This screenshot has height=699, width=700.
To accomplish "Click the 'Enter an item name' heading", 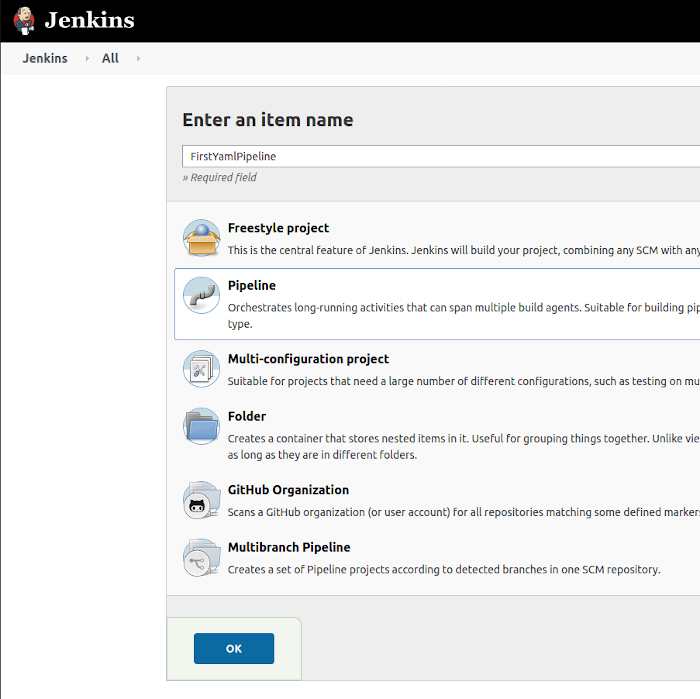I will (x=268, y=120).
